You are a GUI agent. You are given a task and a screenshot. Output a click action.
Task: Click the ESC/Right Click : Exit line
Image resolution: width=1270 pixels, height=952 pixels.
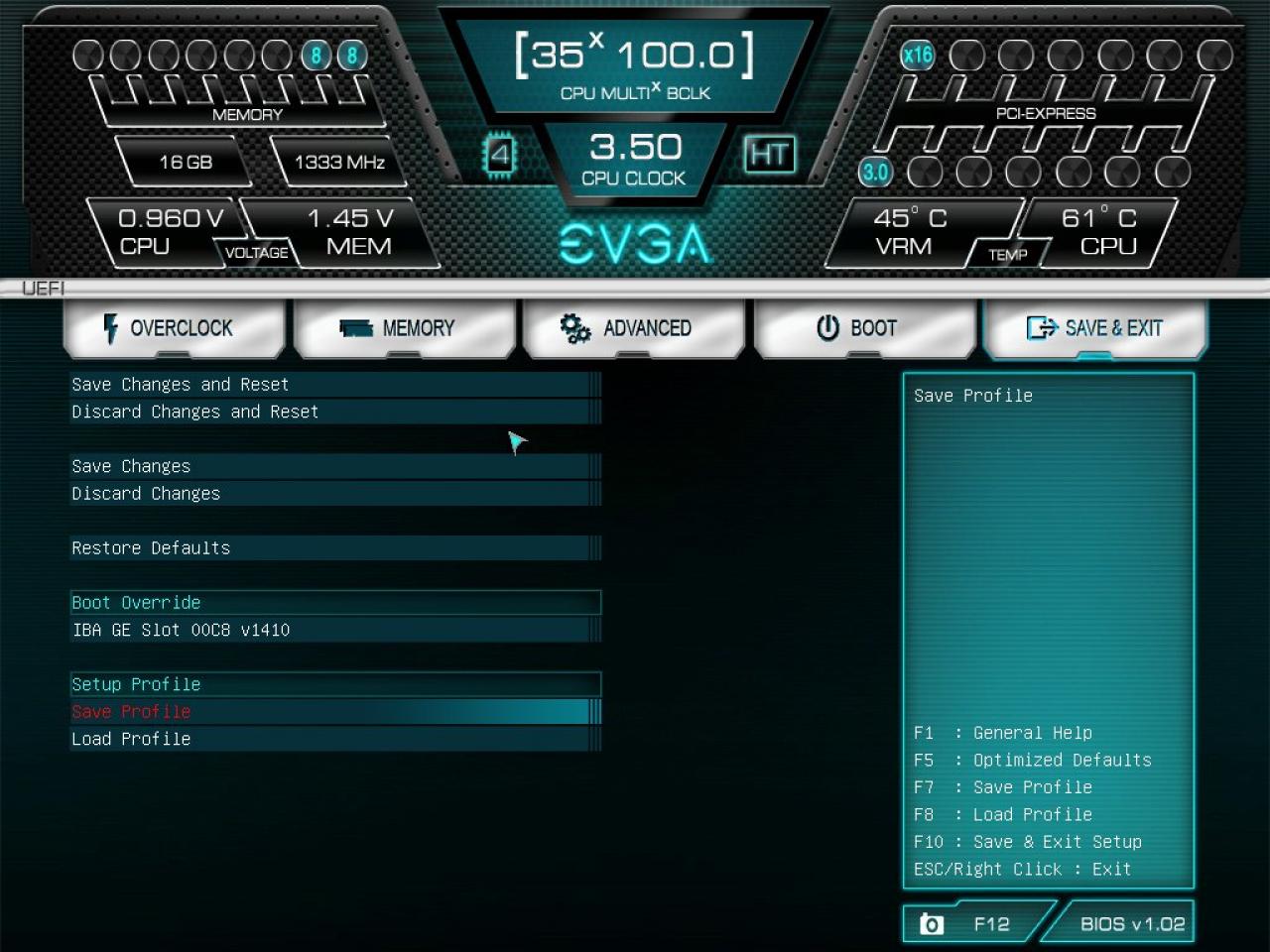[1023, 870]
